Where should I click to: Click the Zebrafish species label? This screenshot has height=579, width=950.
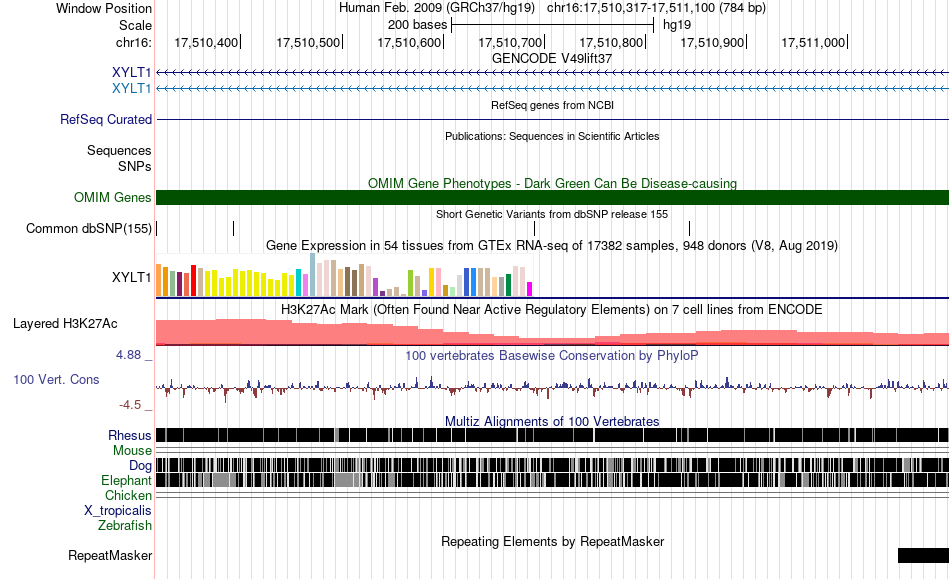(125, 525)
